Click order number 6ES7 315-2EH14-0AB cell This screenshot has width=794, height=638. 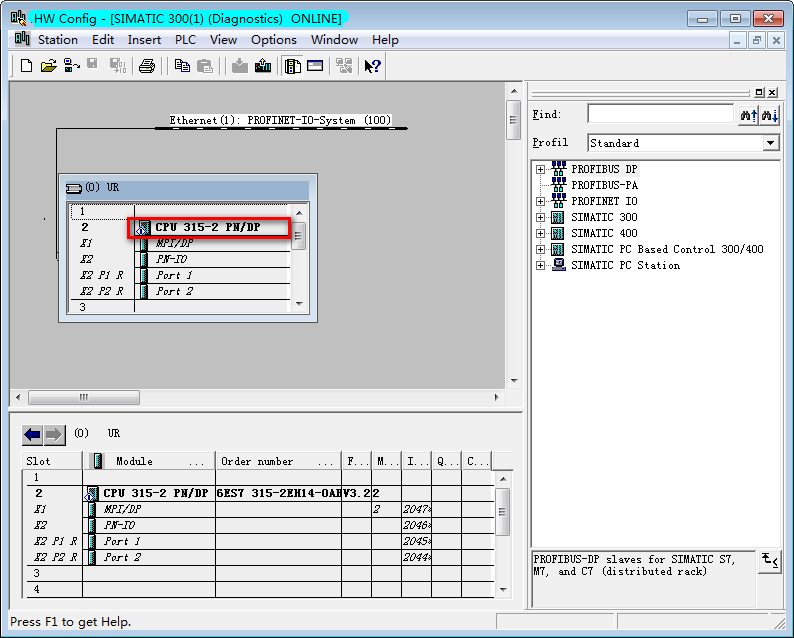(x=279, y=493)
